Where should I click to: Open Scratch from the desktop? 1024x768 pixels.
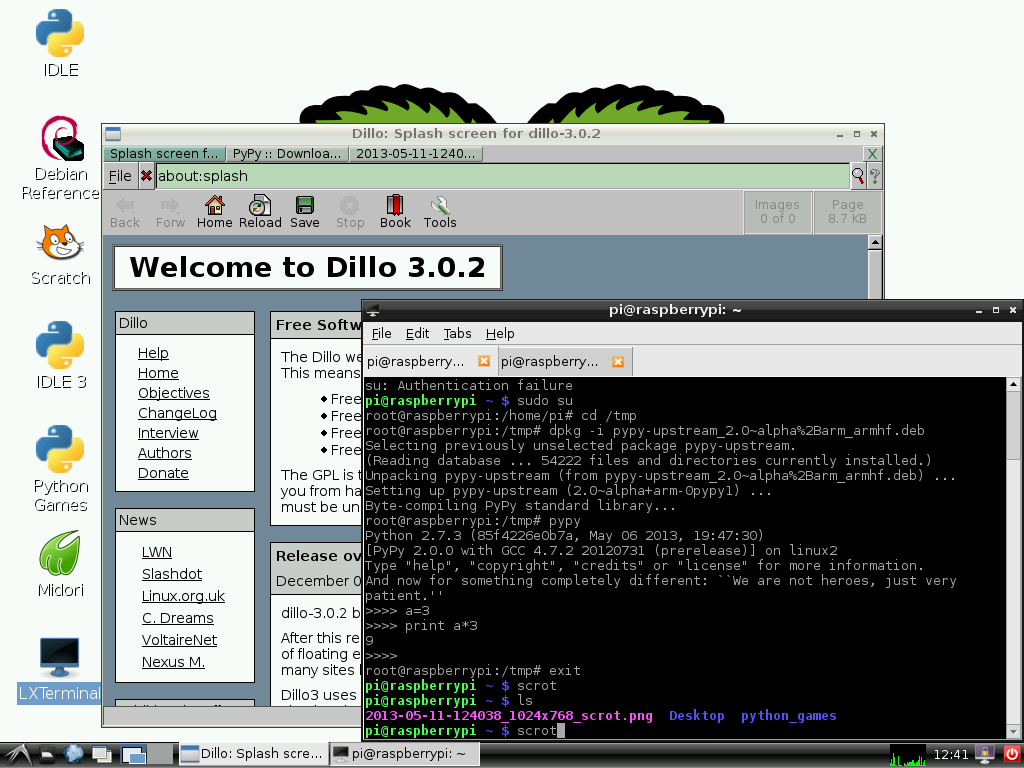coord(61,255)
